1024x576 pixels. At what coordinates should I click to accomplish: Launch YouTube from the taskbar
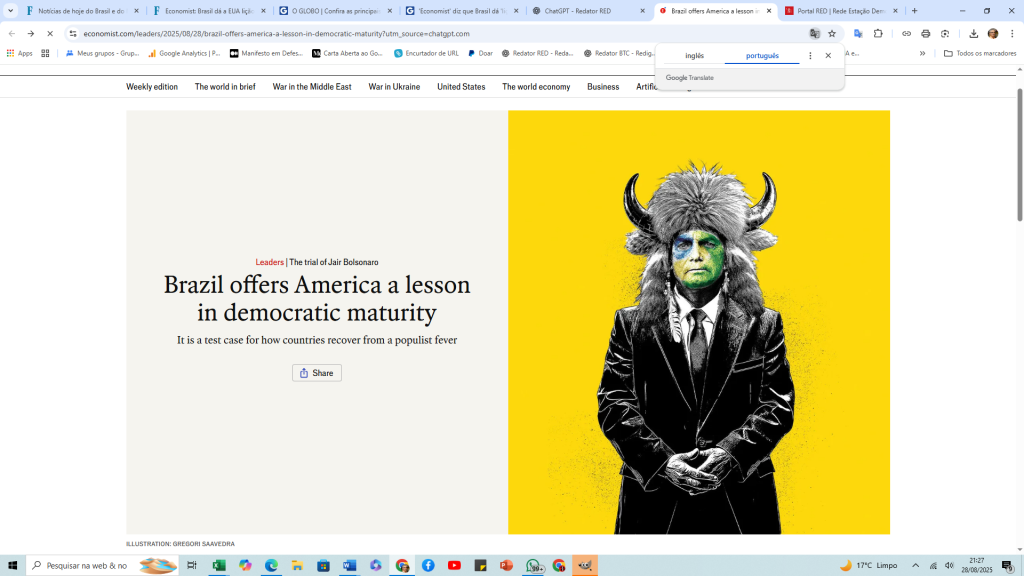(x=454, y=565)
